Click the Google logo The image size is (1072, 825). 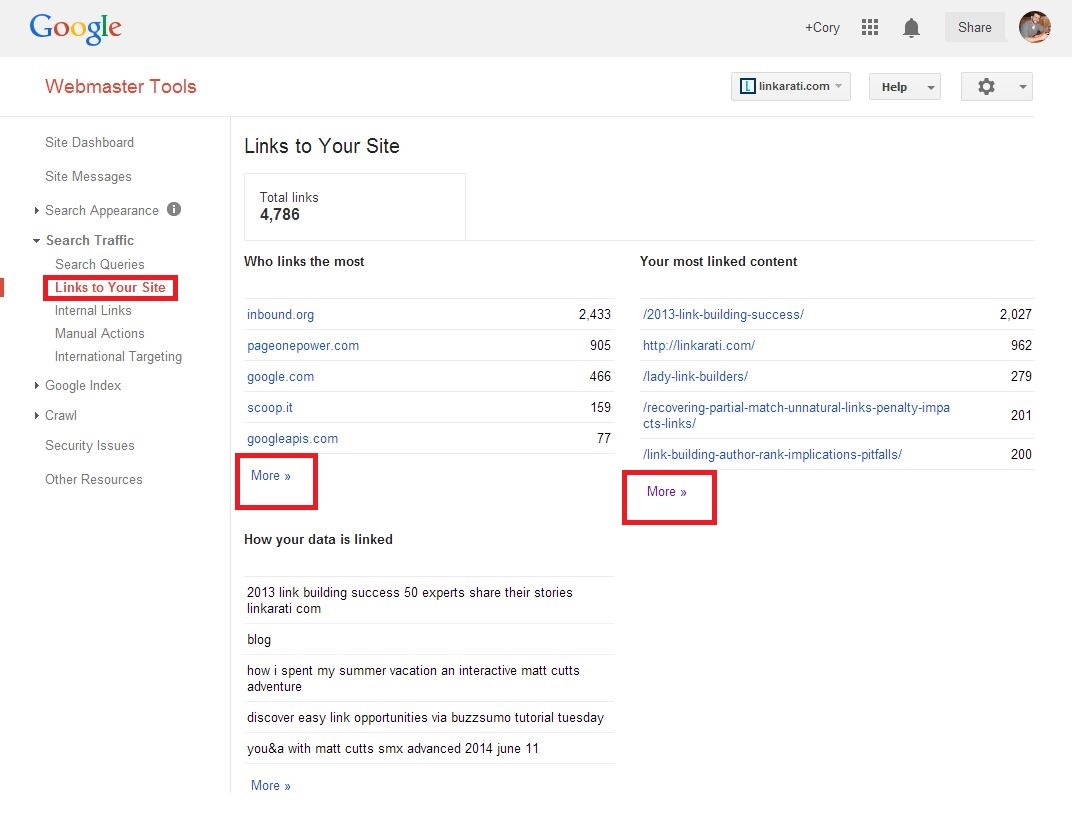point(76,28)
